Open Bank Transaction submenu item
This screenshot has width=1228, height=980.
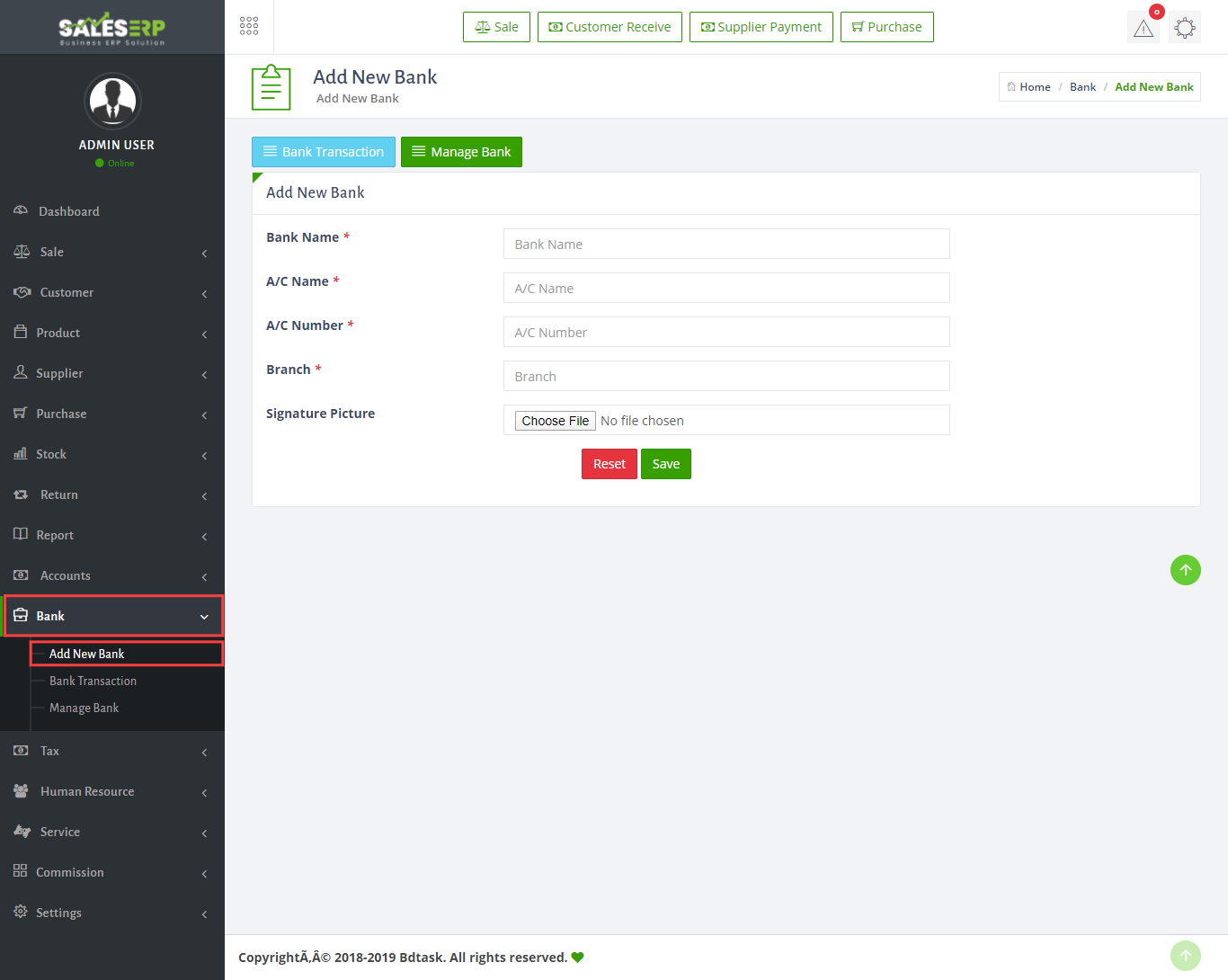(x=93, y=681)
